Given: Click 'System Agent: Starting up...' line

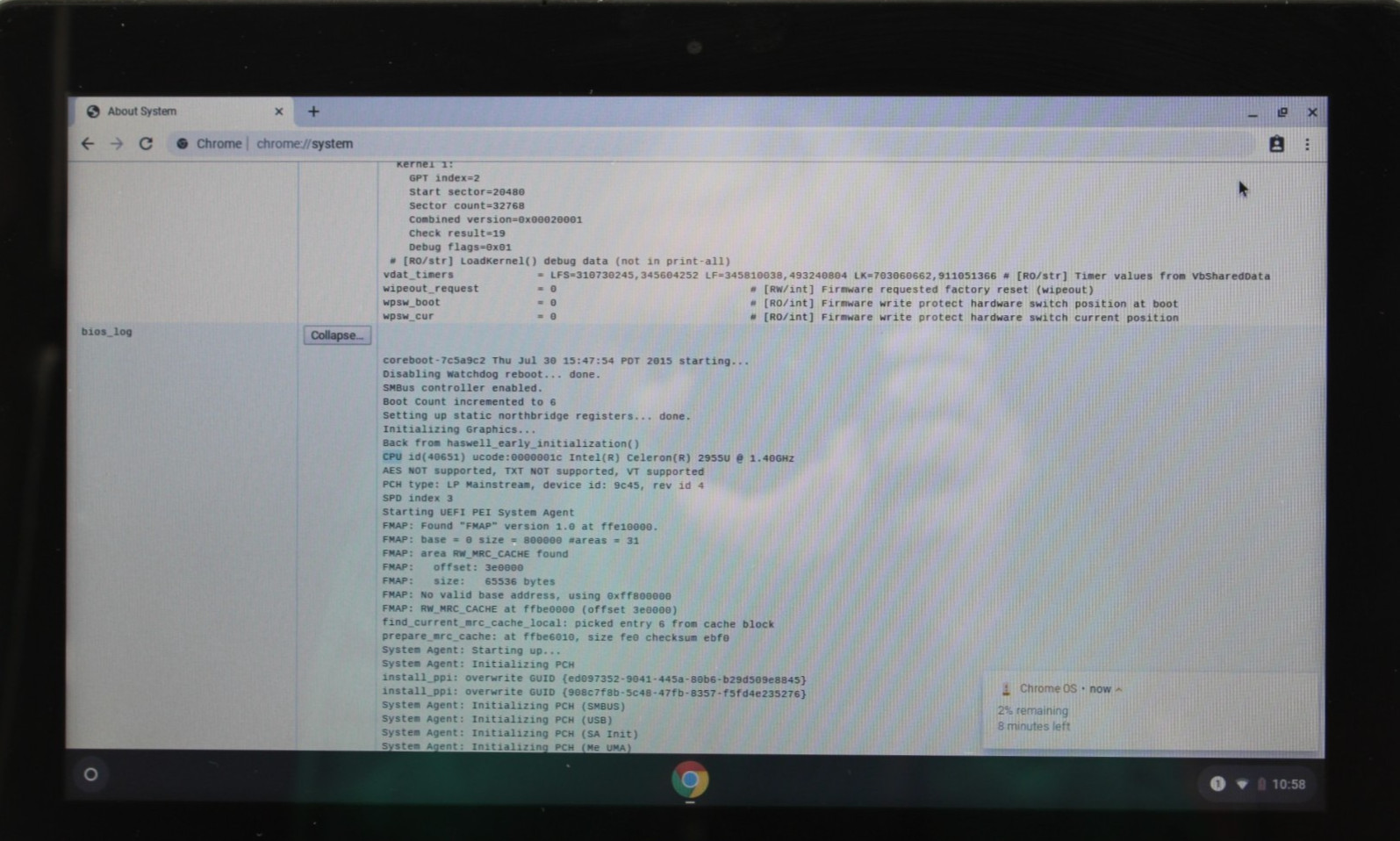Looking at the screenshot, I should pyautogui.click(x=471, y=651).
